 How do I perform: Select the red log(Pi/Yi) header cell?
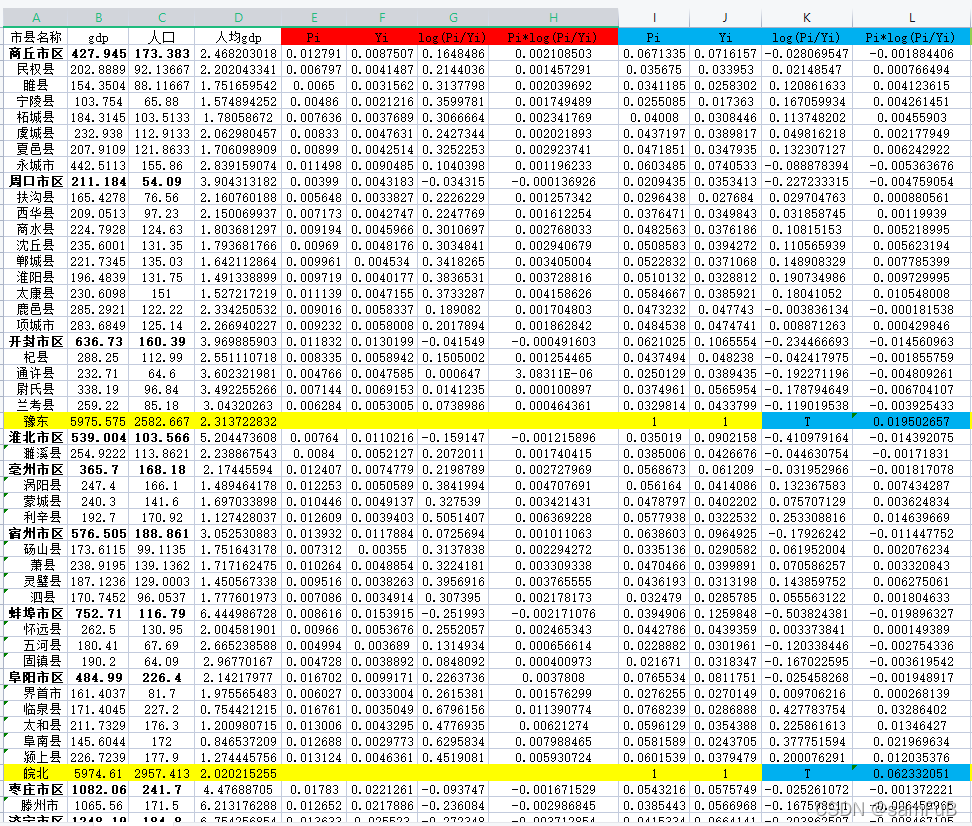pos(453,37)
